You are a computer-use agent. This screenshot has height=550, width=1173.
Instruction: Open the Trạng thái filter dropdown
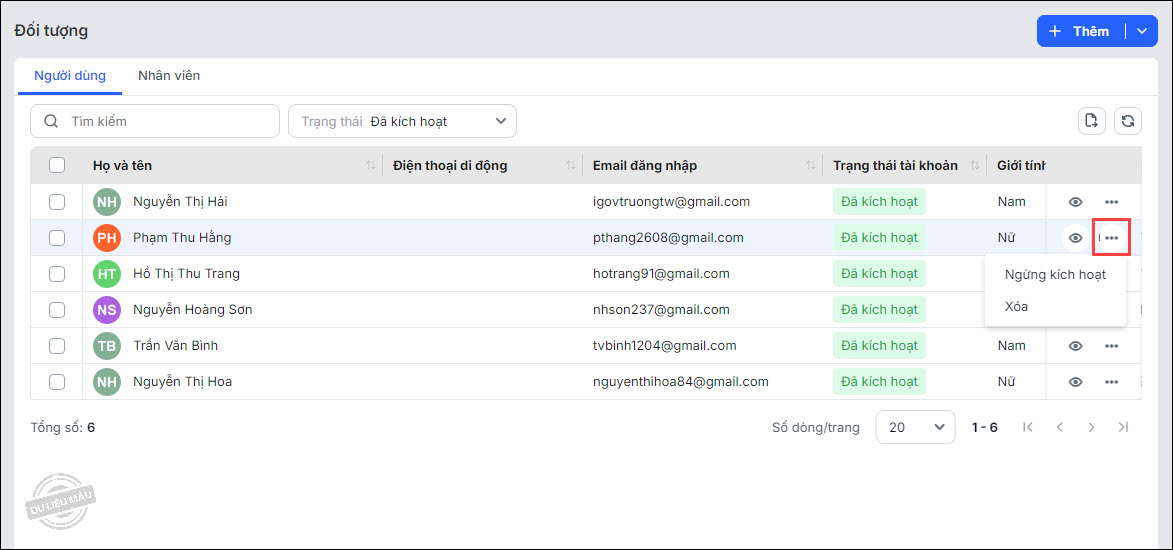point(402,121)
